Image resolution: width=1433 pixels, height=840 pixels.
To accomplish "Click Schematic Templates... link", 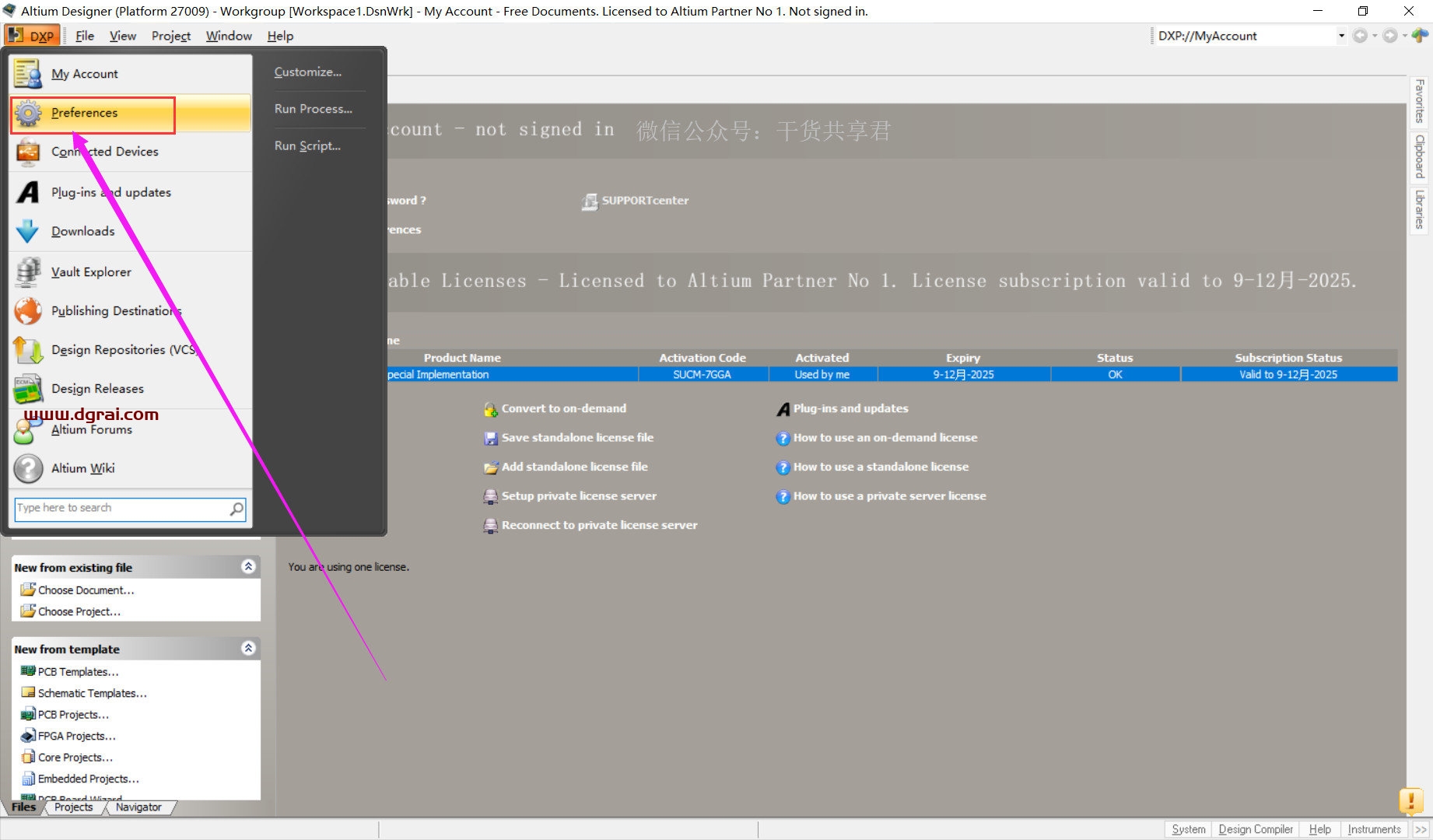I will click(x=92, y=694).
